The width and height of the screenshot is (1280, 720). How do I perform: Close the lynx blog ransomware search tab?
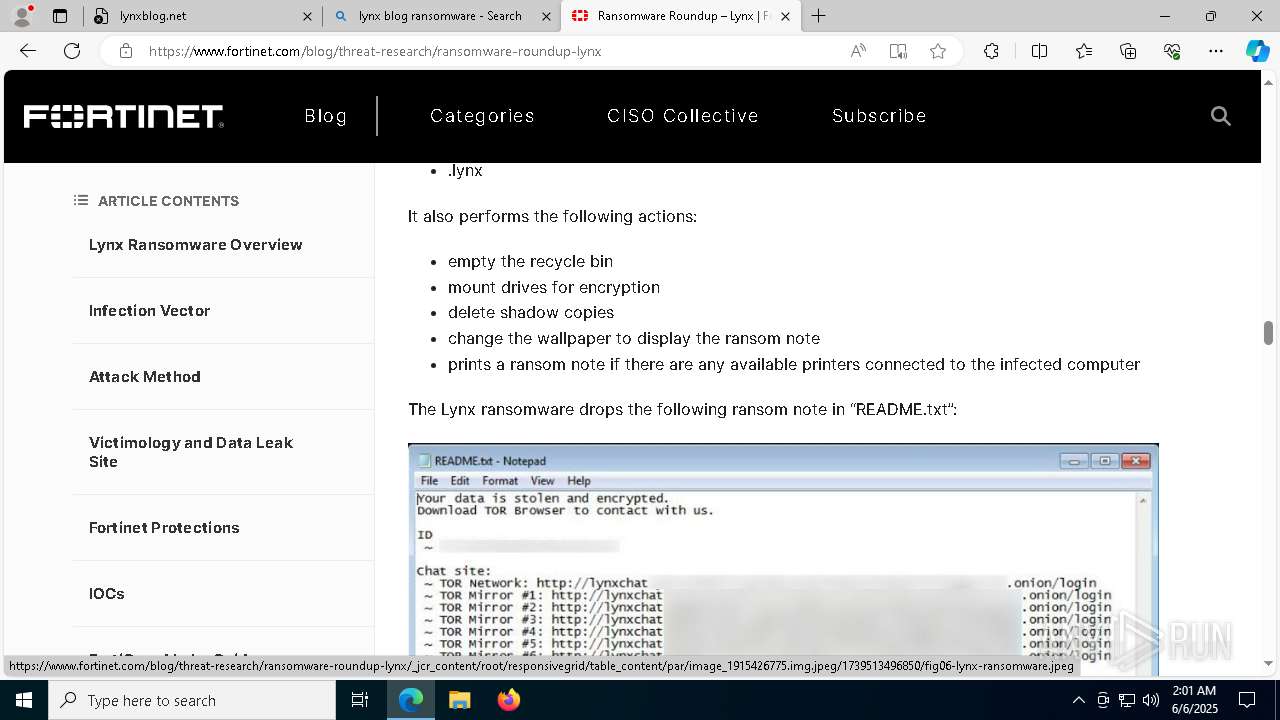point(546,16)
